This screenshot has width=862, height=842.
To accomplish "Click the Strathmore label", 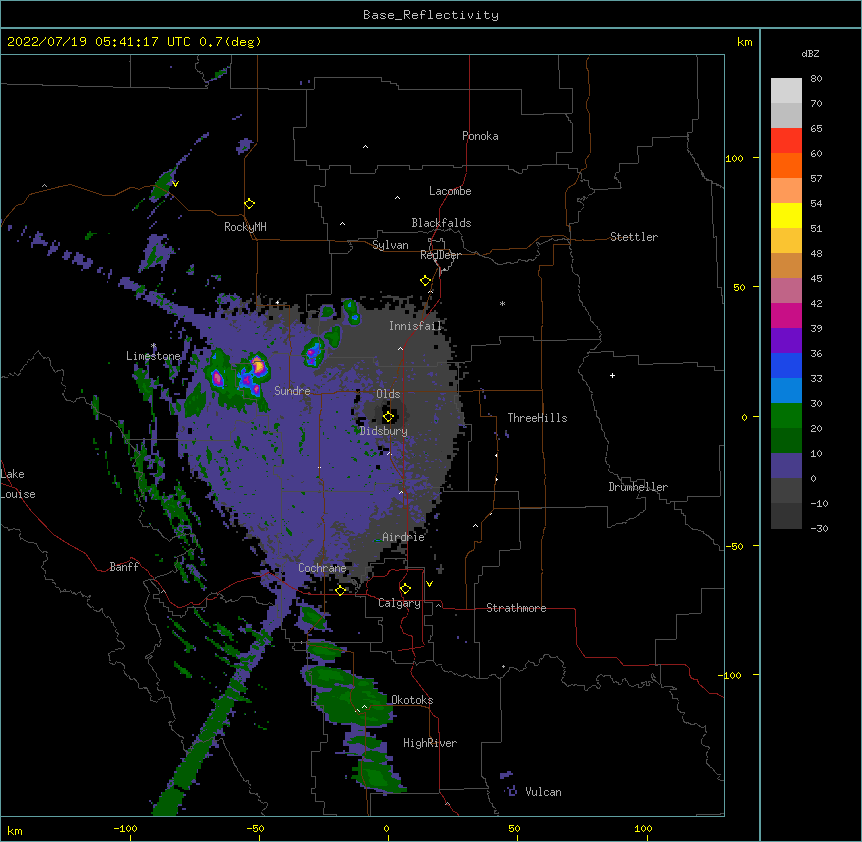I will pyautogui.click(x=516, y=608).
